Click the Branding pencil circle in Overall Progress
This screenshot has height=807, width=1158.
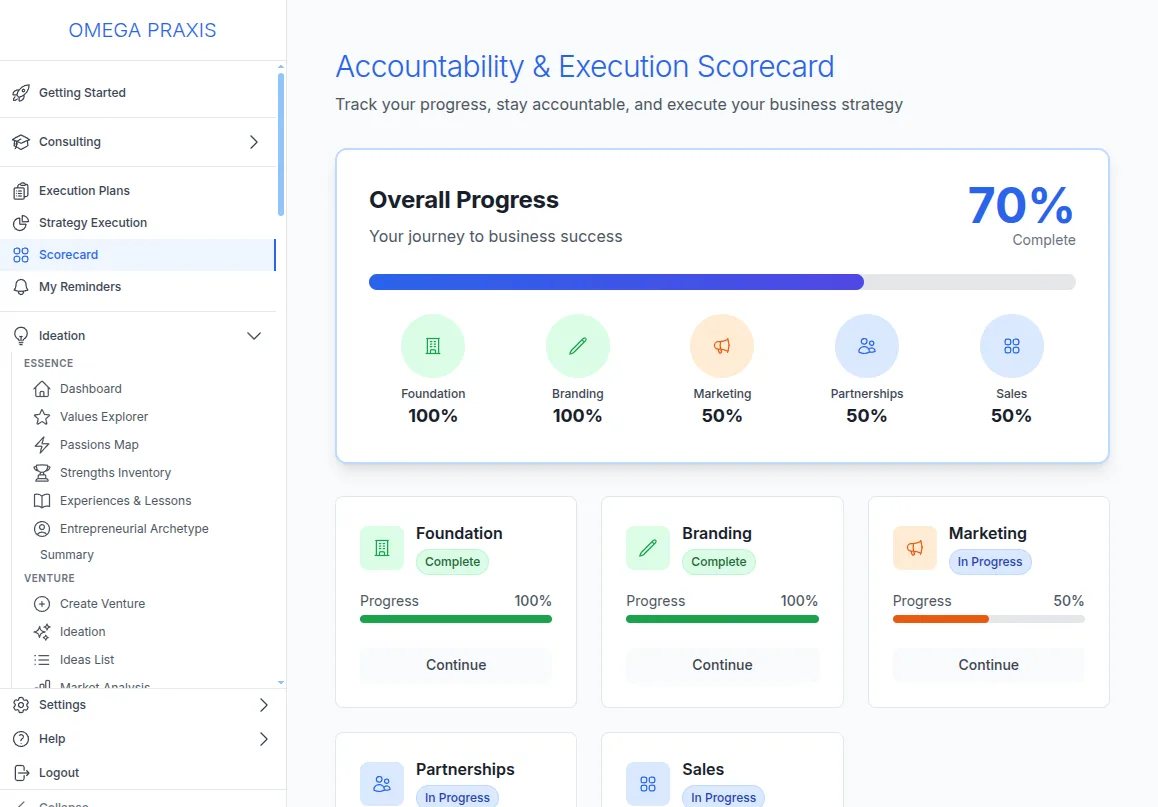[578, 346]
